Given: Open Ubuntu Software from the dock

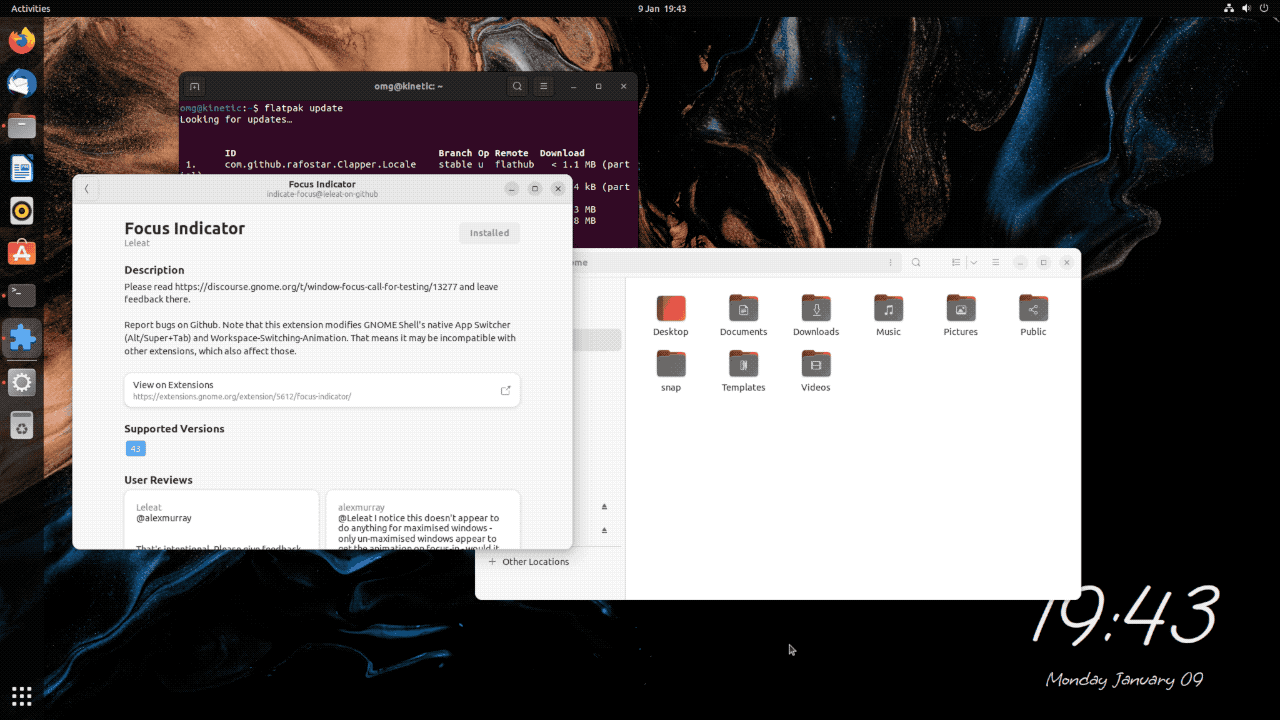Looking at the screenshot, I should tap(22, 253).
